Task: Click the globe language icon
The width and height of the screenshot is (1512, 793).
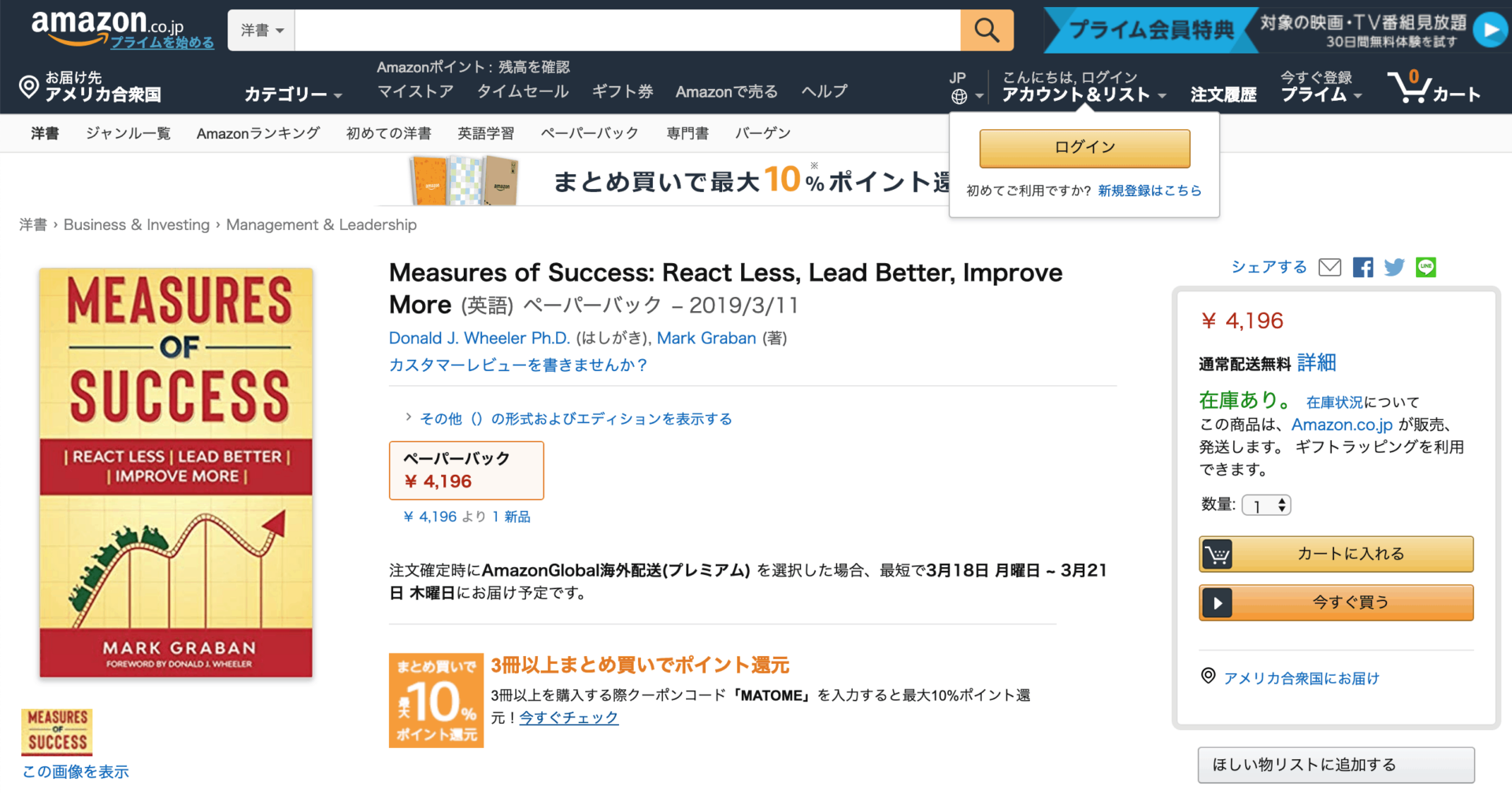Action: coord(959,96)
